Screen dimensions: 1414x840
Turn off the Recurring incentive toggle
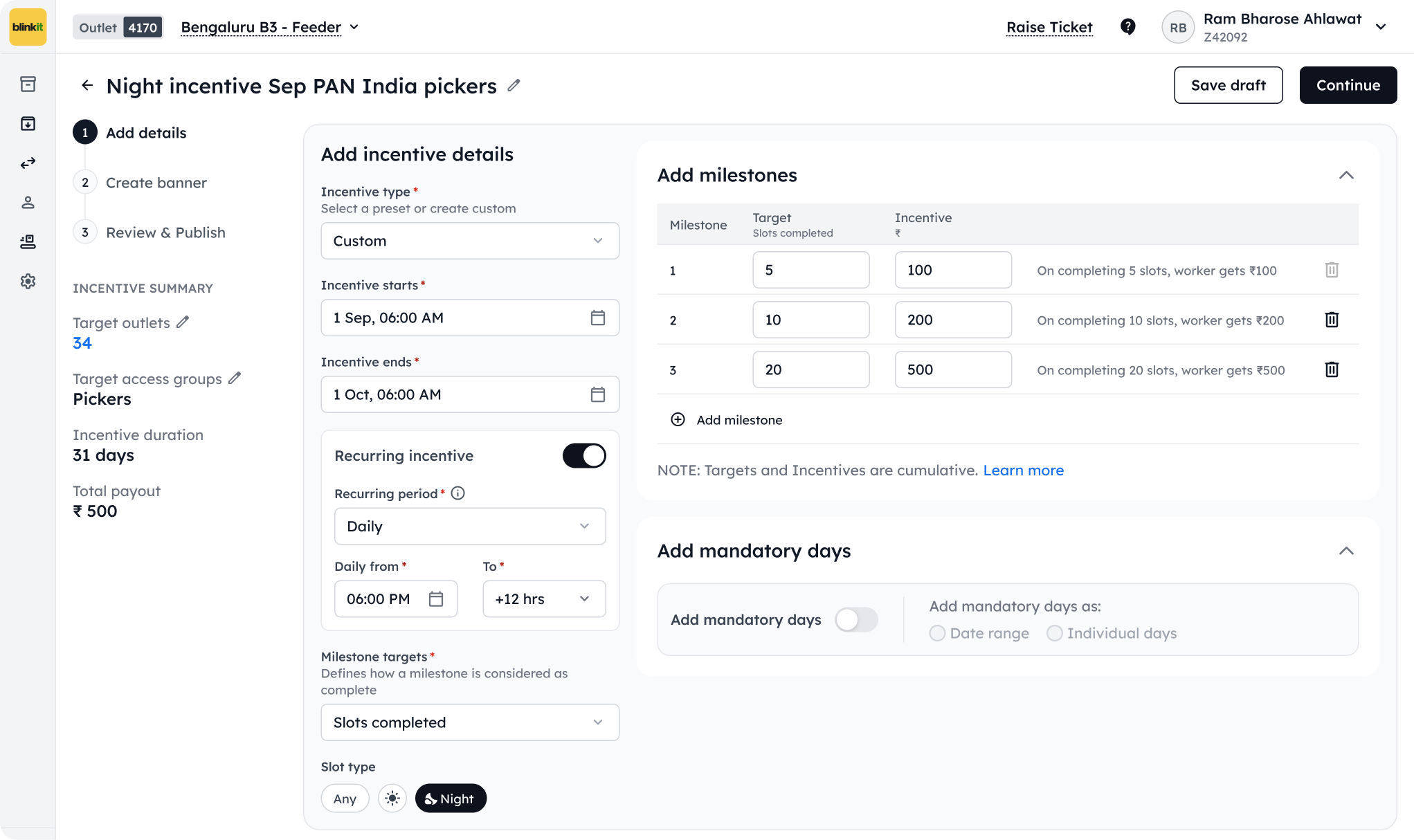click(x=584, y=455)
